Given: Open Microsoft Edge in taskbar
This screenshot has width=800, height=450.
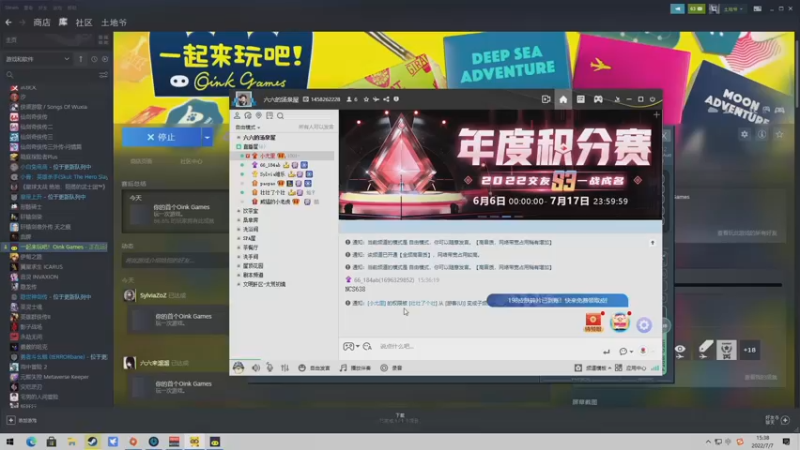Looking at the screenshot, I should (x=31, y=442).
